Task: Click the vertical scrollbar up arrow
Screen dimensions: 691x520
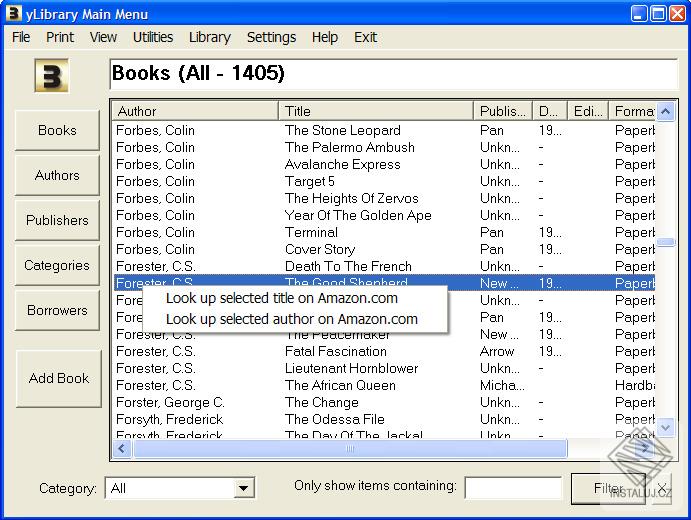Action: pos(665,111)
